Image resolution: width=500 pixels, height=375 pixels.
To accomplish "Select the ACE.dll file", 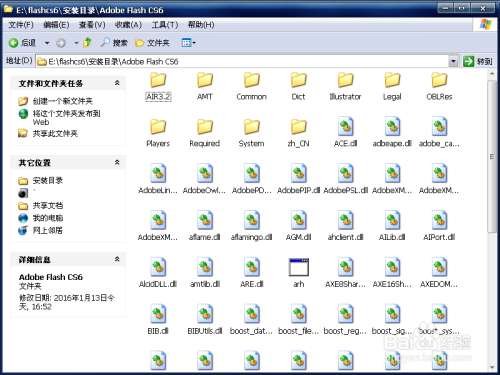I will click(345, 132).
